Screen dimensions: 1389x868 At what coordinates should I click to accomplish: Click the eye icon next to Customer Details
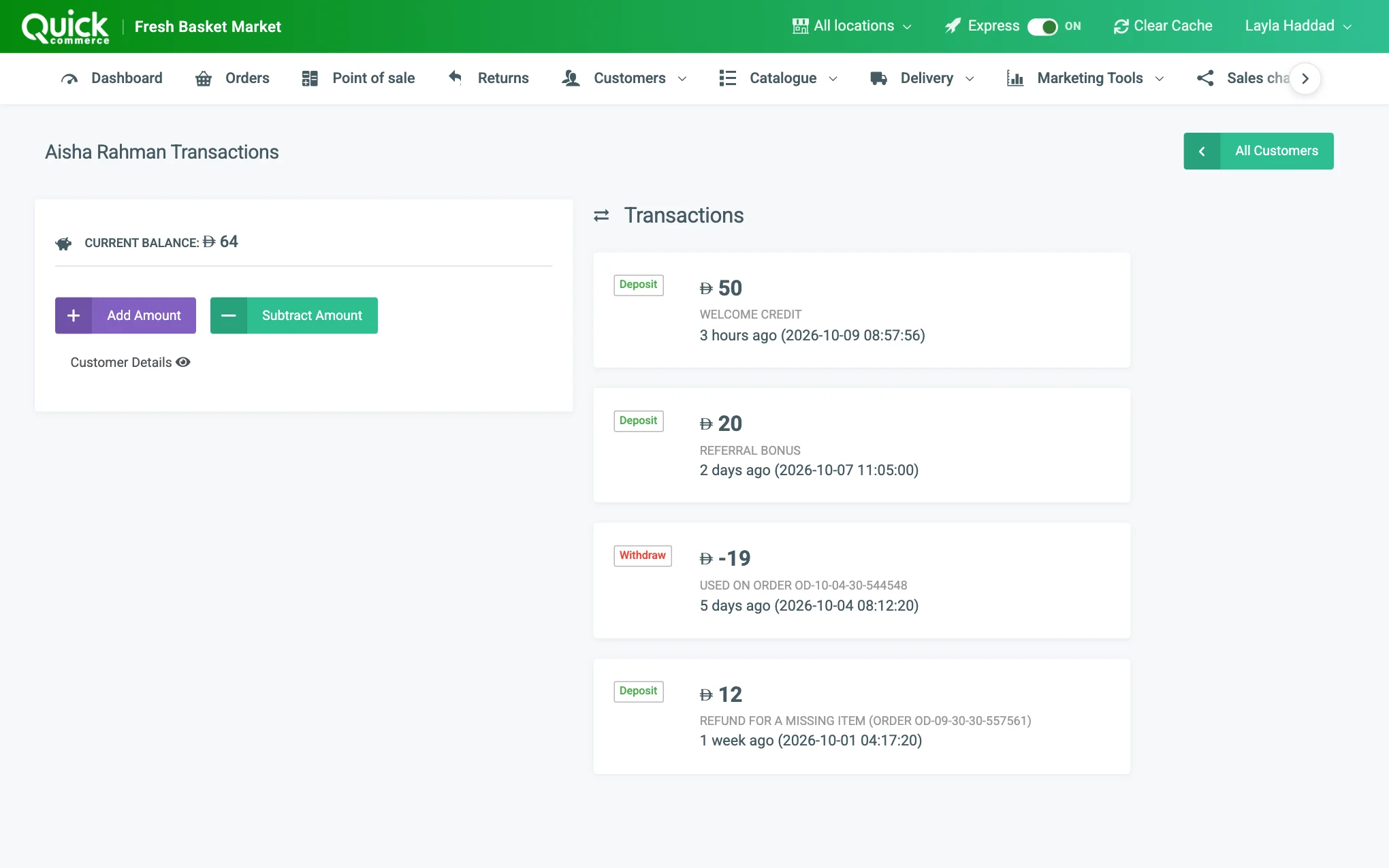click(183, 362)
